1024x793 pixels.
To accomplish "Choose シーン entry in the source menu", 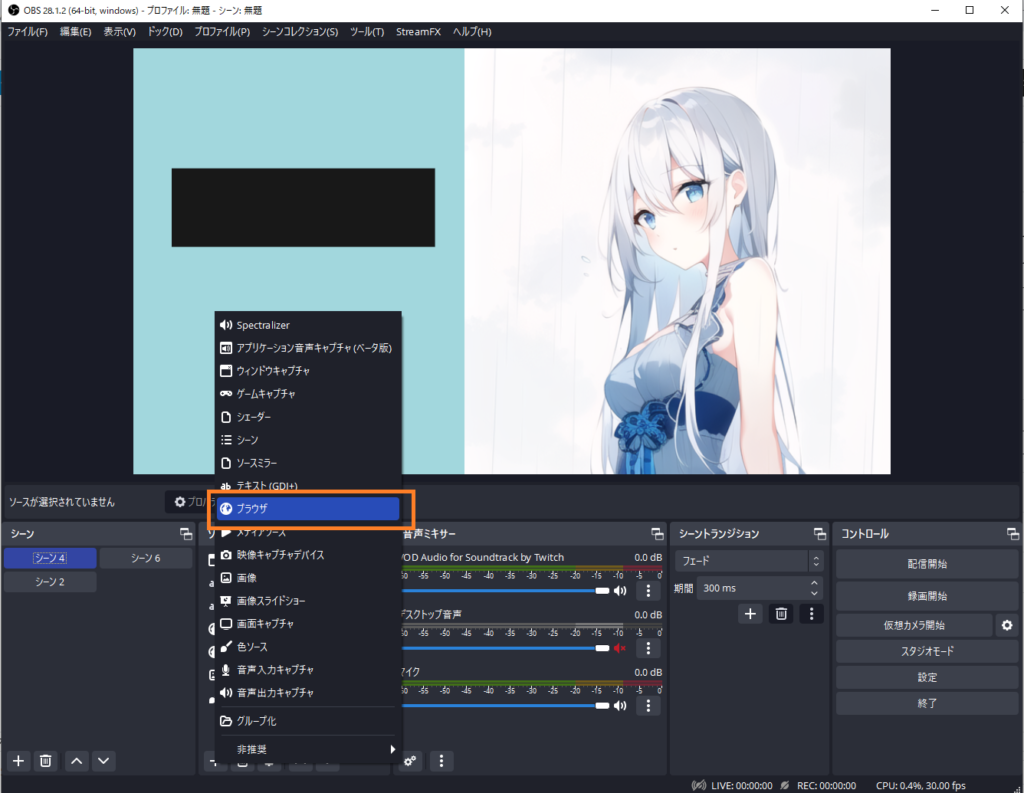I will pyautogui.click(x=308, y=440).
